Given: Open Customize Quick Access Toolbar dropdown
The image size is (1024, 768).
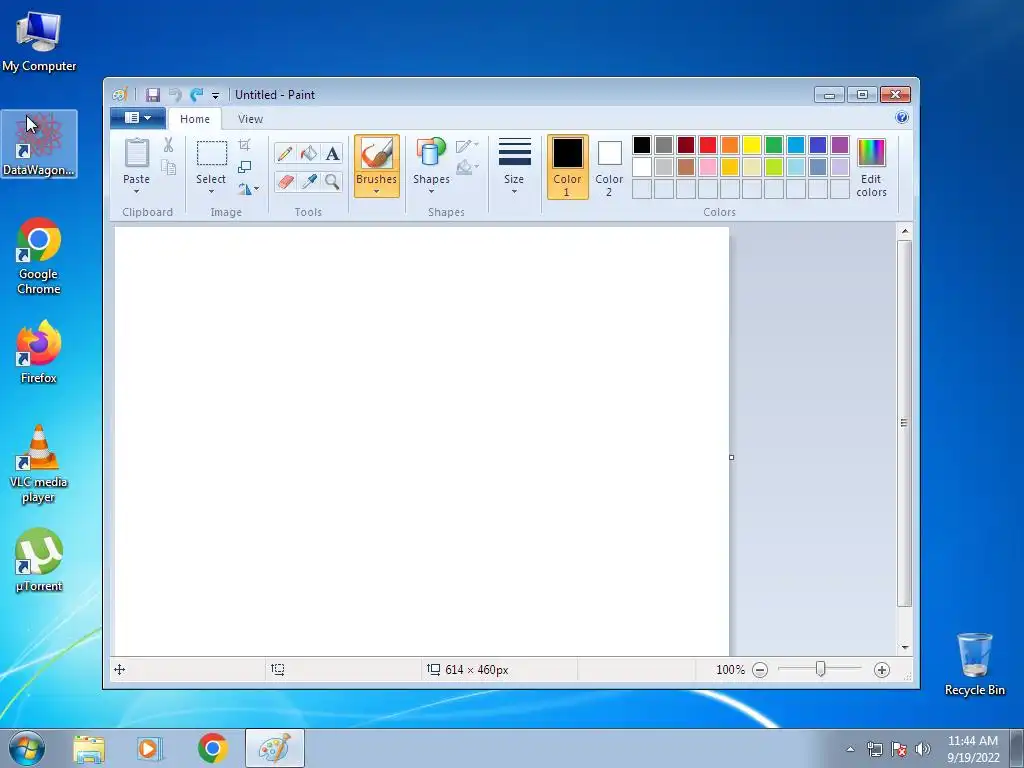Looking at the screenshot, I should pos(216,95).
